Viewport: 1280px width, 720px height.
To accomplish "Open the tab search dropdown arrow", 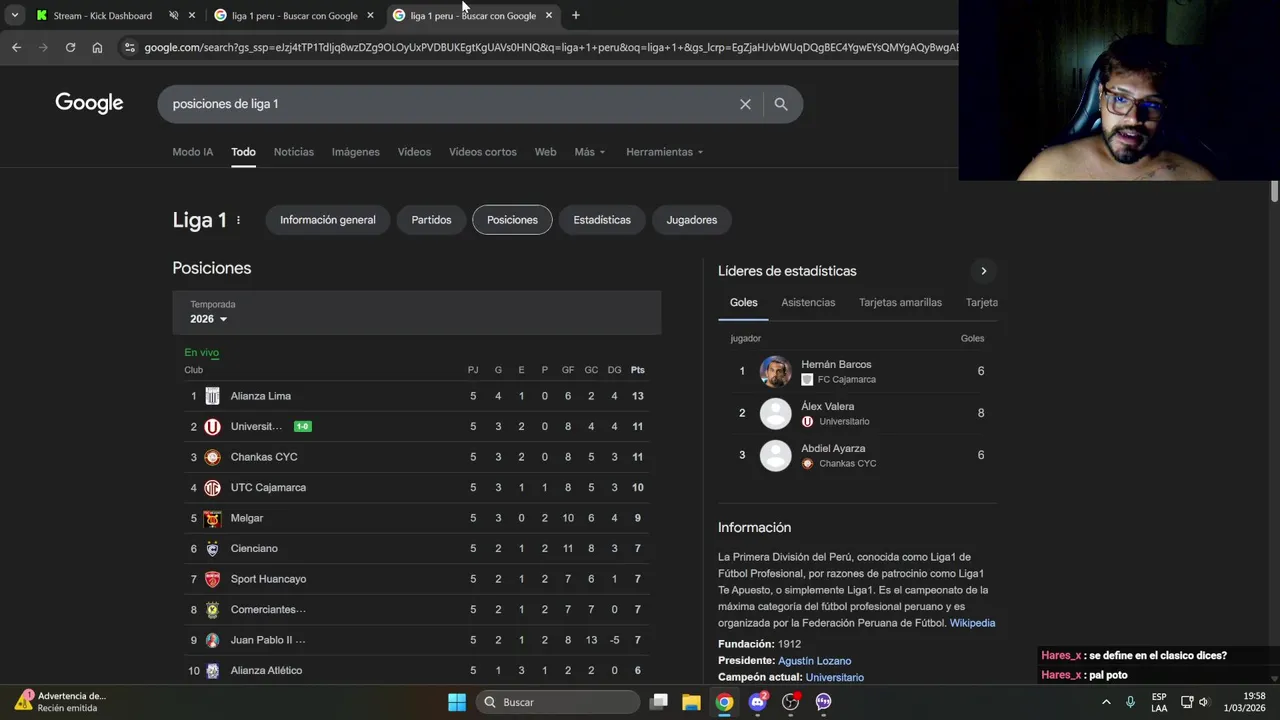I will 14,15.
